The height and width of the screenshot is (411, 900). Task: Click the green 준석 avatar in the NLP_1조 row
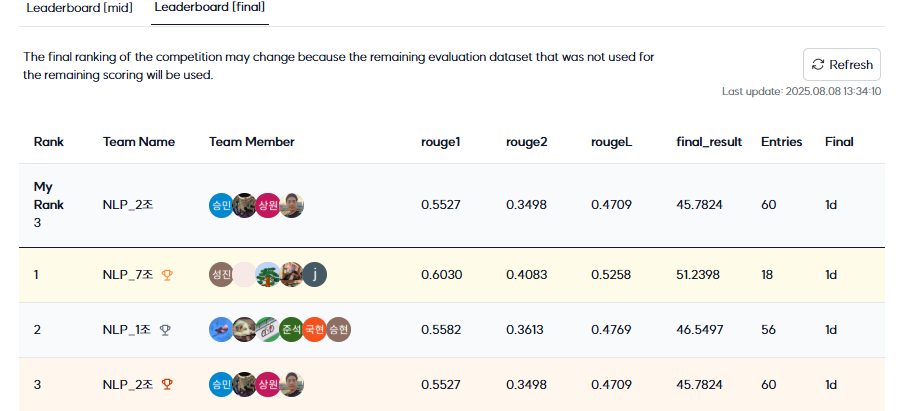(x=291, y=329)
